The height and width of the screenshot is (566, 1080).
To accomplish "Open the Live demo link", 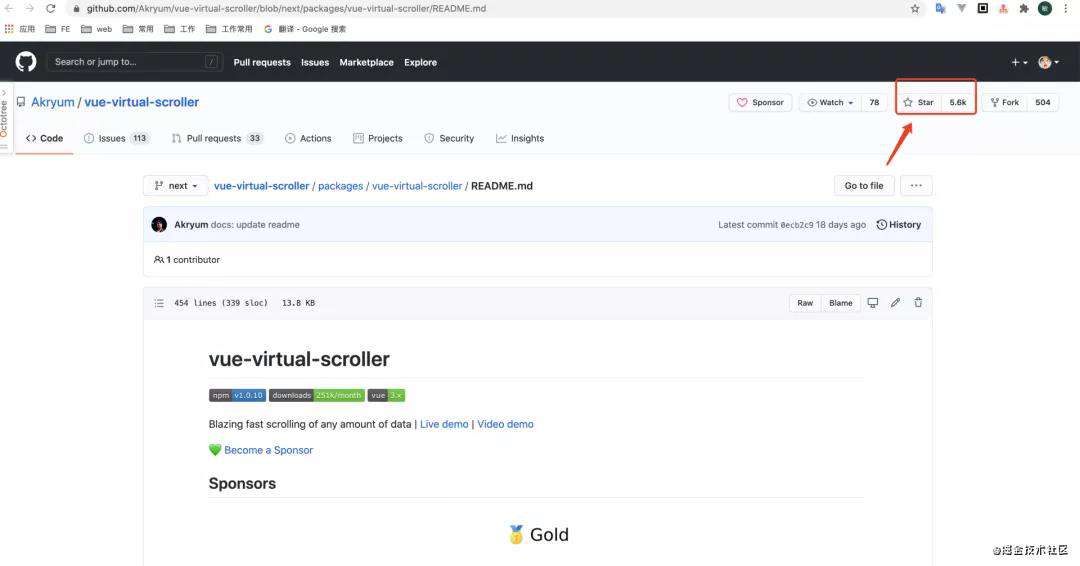I will coord(444,424).
